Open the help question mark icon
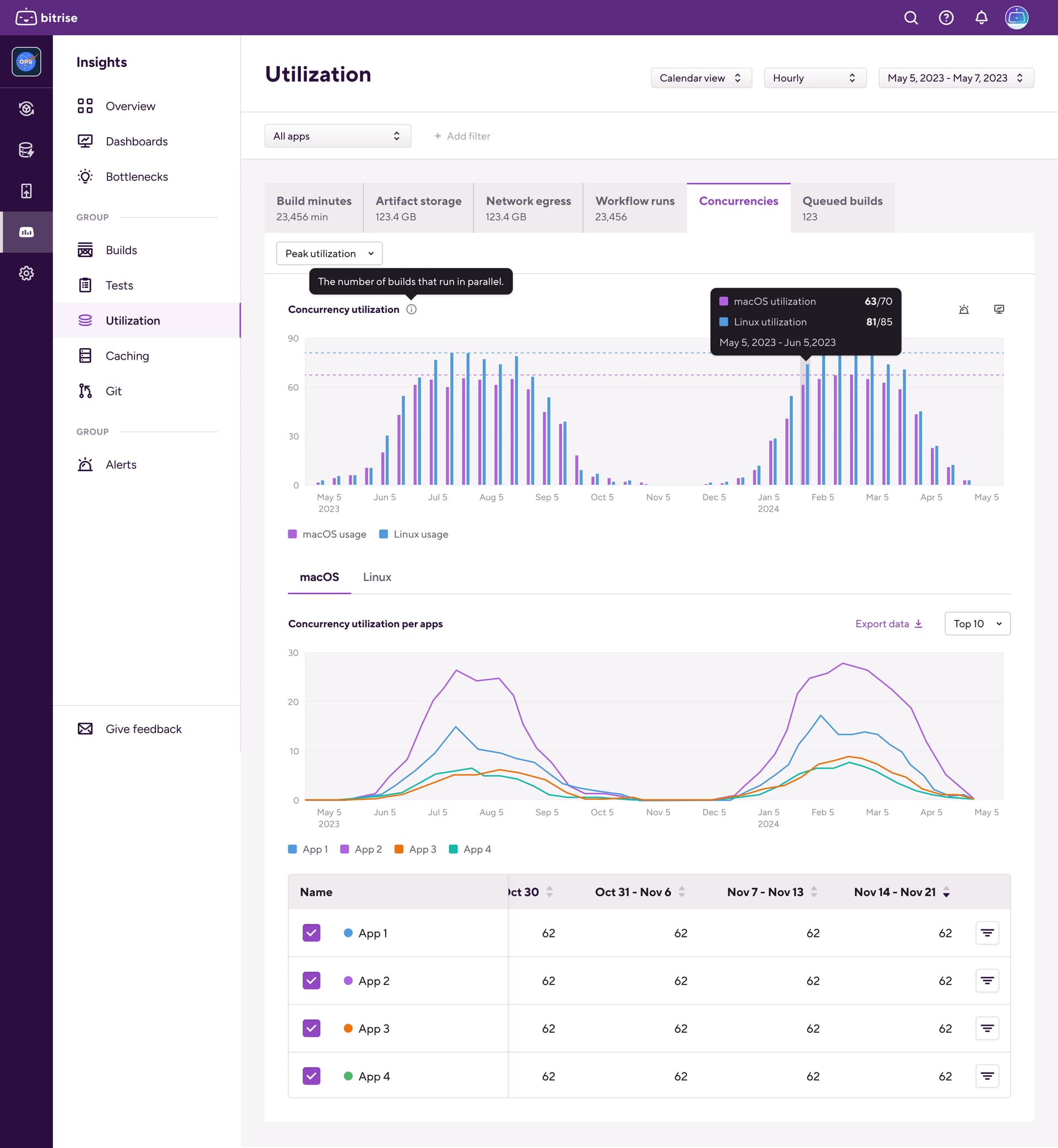 946,18
